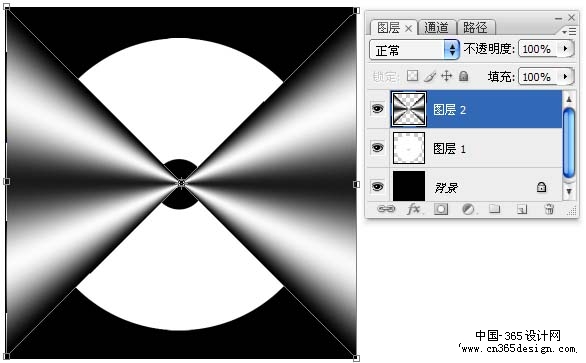Add a layer mask

pyautogui.click(x=441, y=209)
